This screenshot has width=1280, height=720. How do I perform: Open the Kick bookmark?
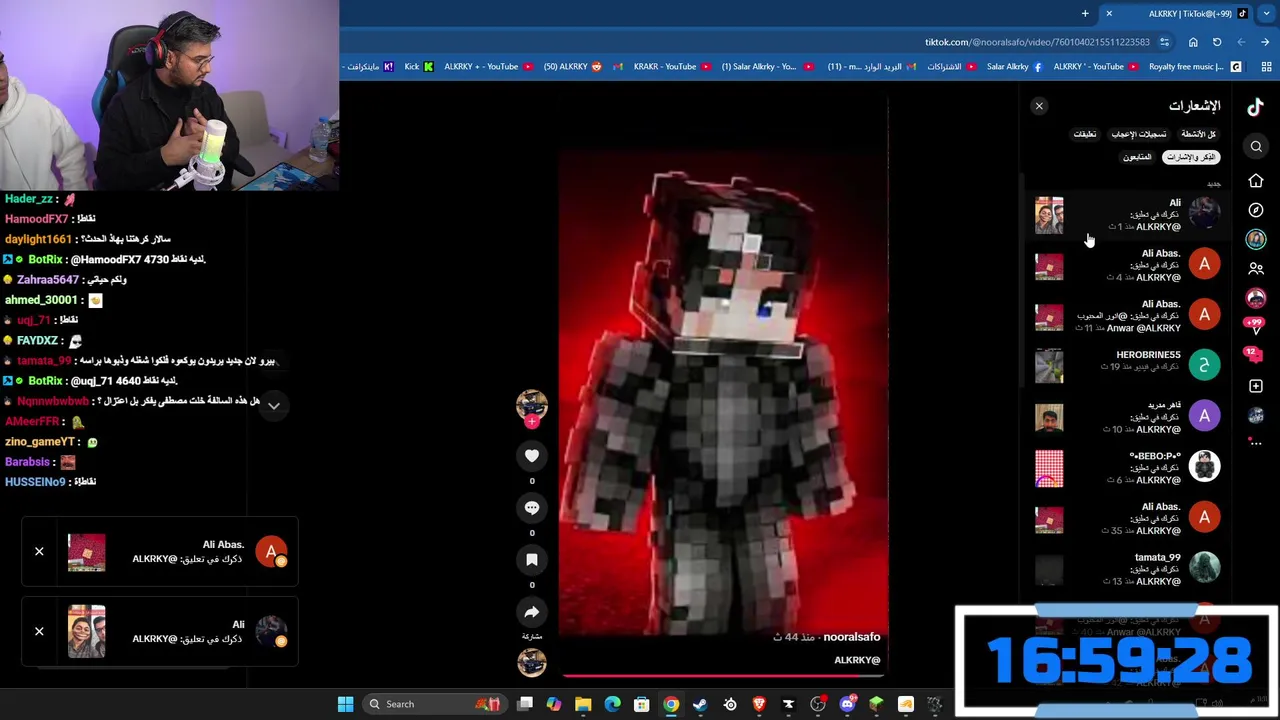[x=419, y=67]
